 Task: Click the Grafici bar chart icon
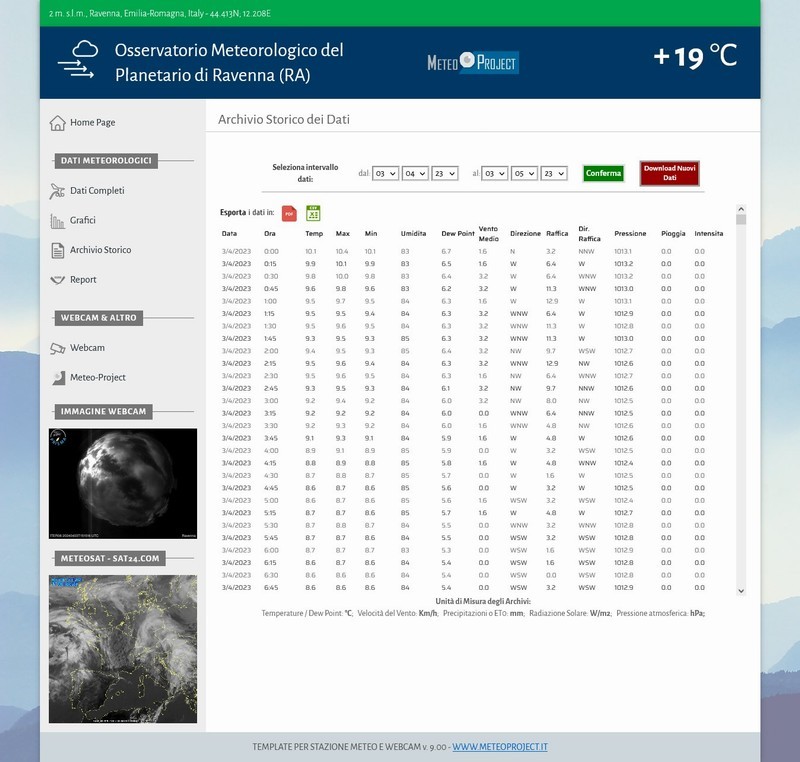point(57,221)
